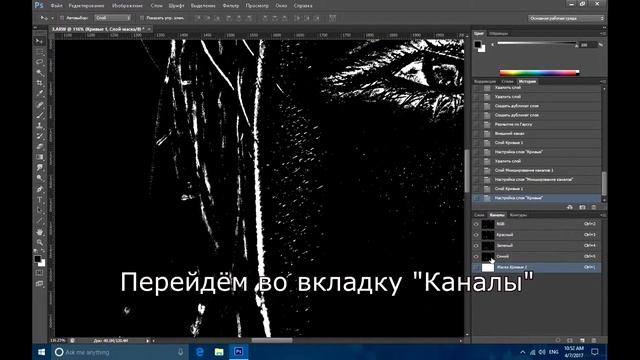Select the Zoom tool
Image resolution: width=640 pixels, height=360 pixels.
40,242
